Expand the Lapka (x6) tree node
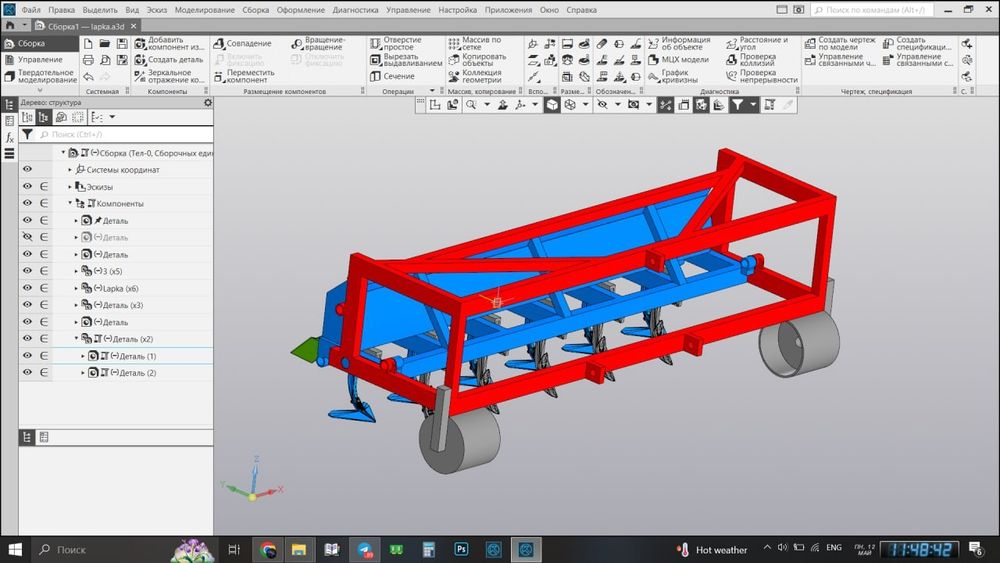1000x563 pixels. point(76,288)
